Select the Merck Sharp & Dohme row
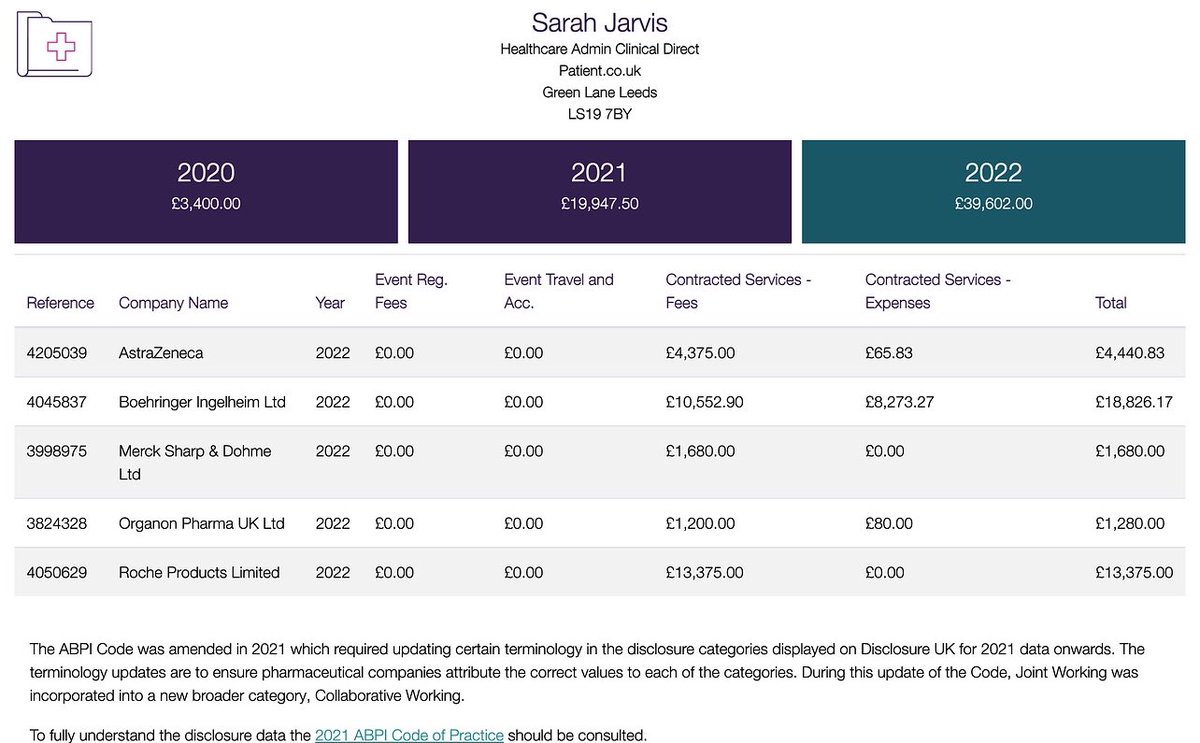Viewport: 1200px width, 743px height. 600,462
